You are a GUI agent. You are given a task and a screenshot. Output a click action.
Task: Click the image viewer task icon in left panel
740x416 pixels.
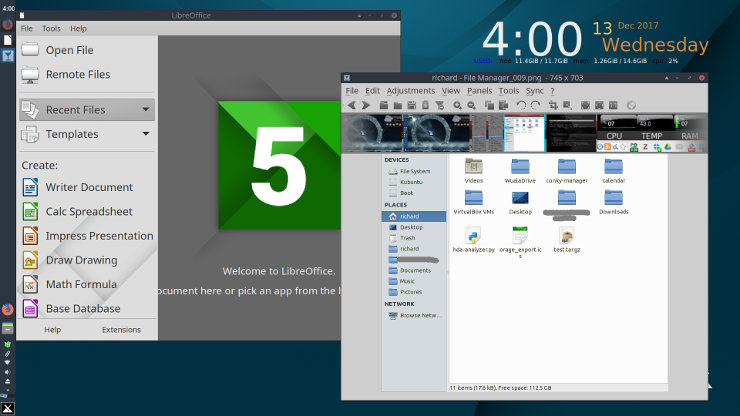[8, 56]
